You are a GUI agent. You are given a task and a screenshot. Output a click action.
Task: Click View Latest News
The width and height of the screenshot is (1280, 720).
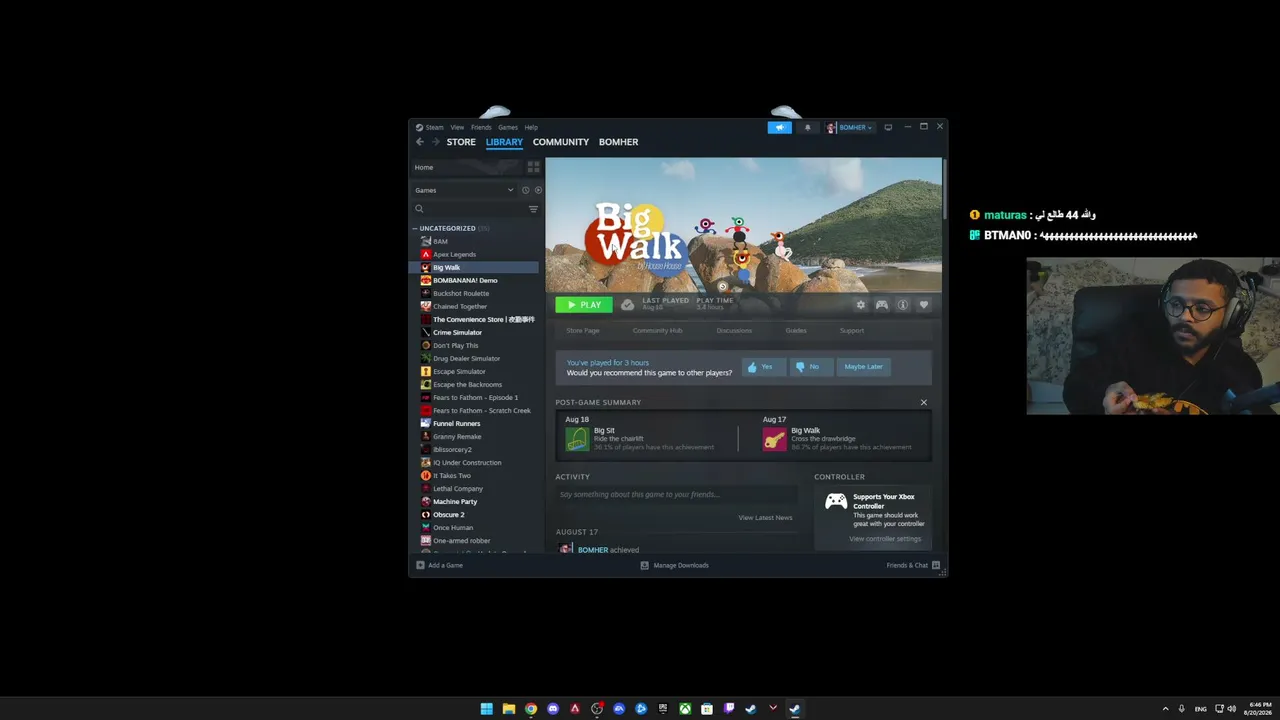765,517
